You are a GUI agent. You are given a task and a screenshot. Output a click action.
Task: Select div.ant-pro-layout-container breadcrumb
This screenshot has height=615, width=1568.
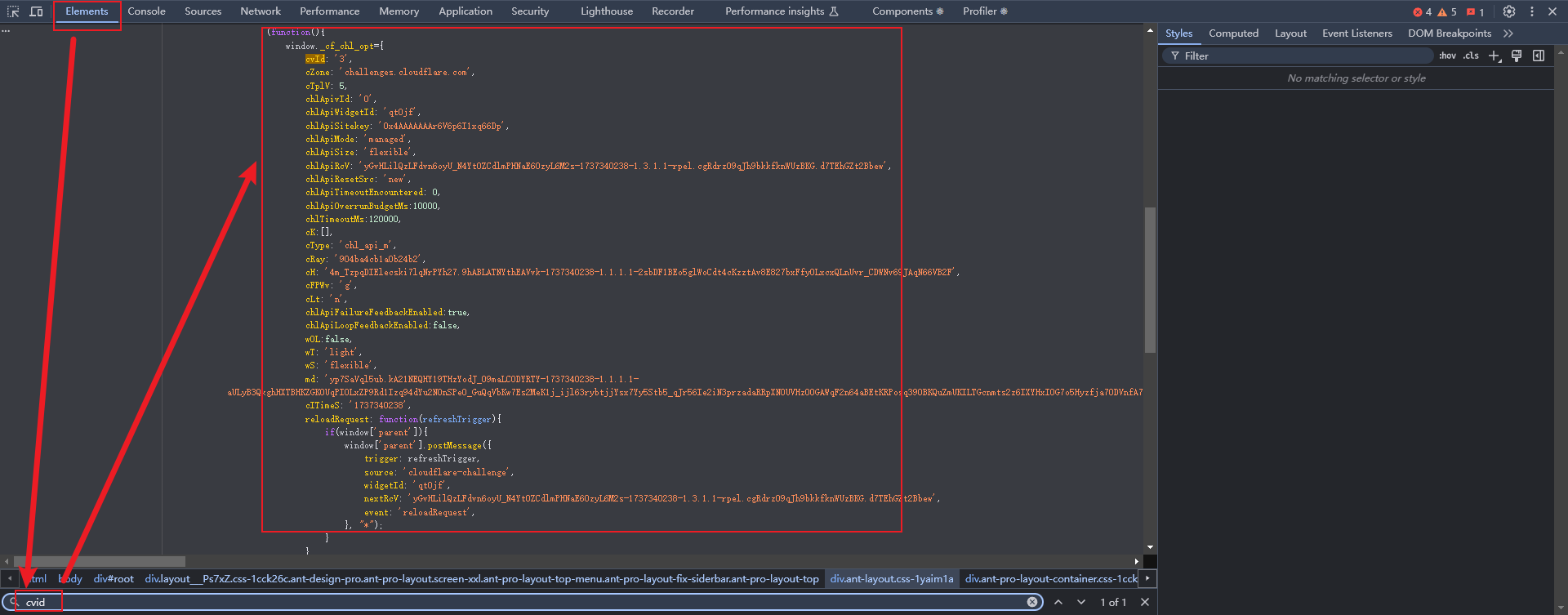1050,579
